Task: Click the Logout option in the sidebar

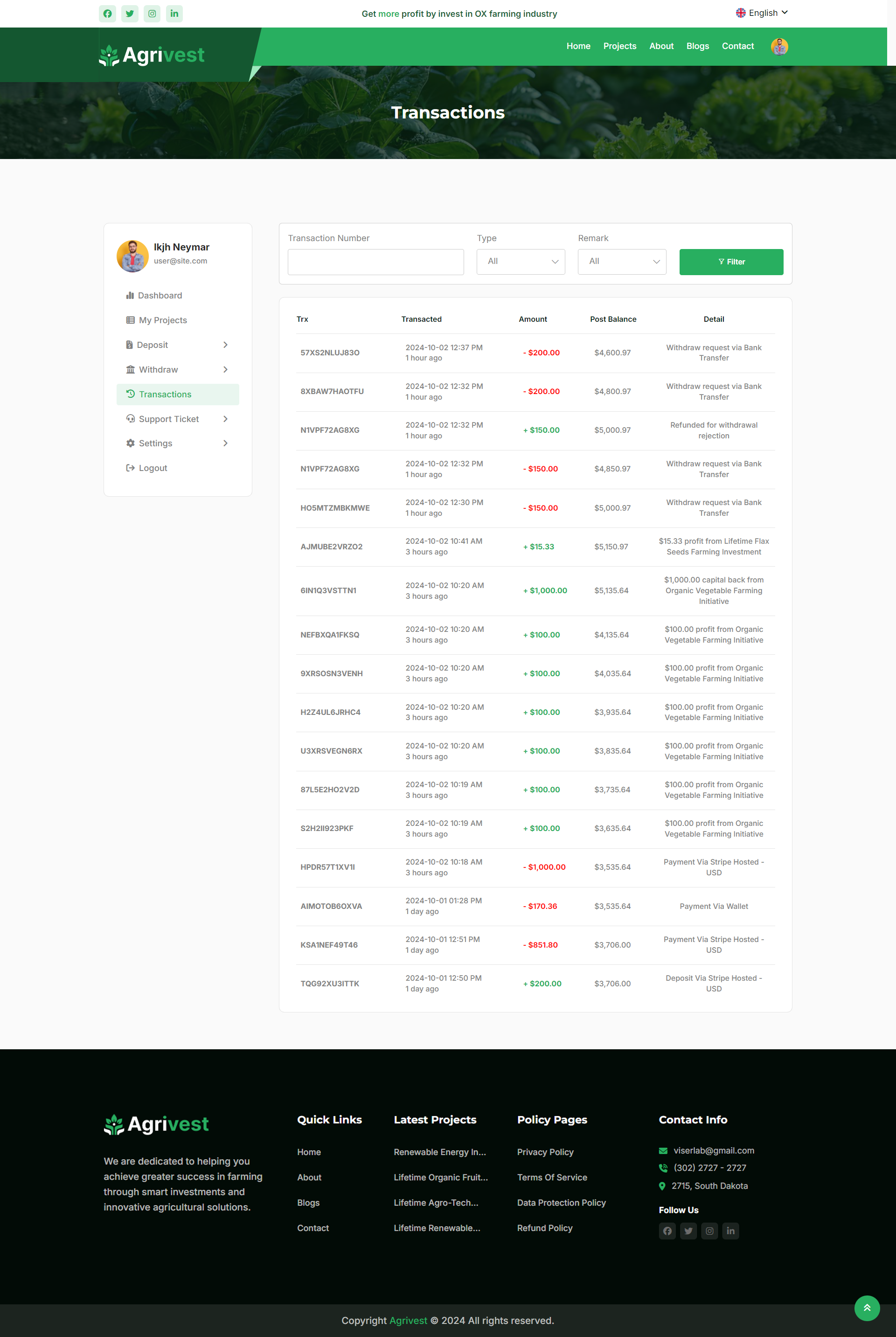Action: point(152,467)
